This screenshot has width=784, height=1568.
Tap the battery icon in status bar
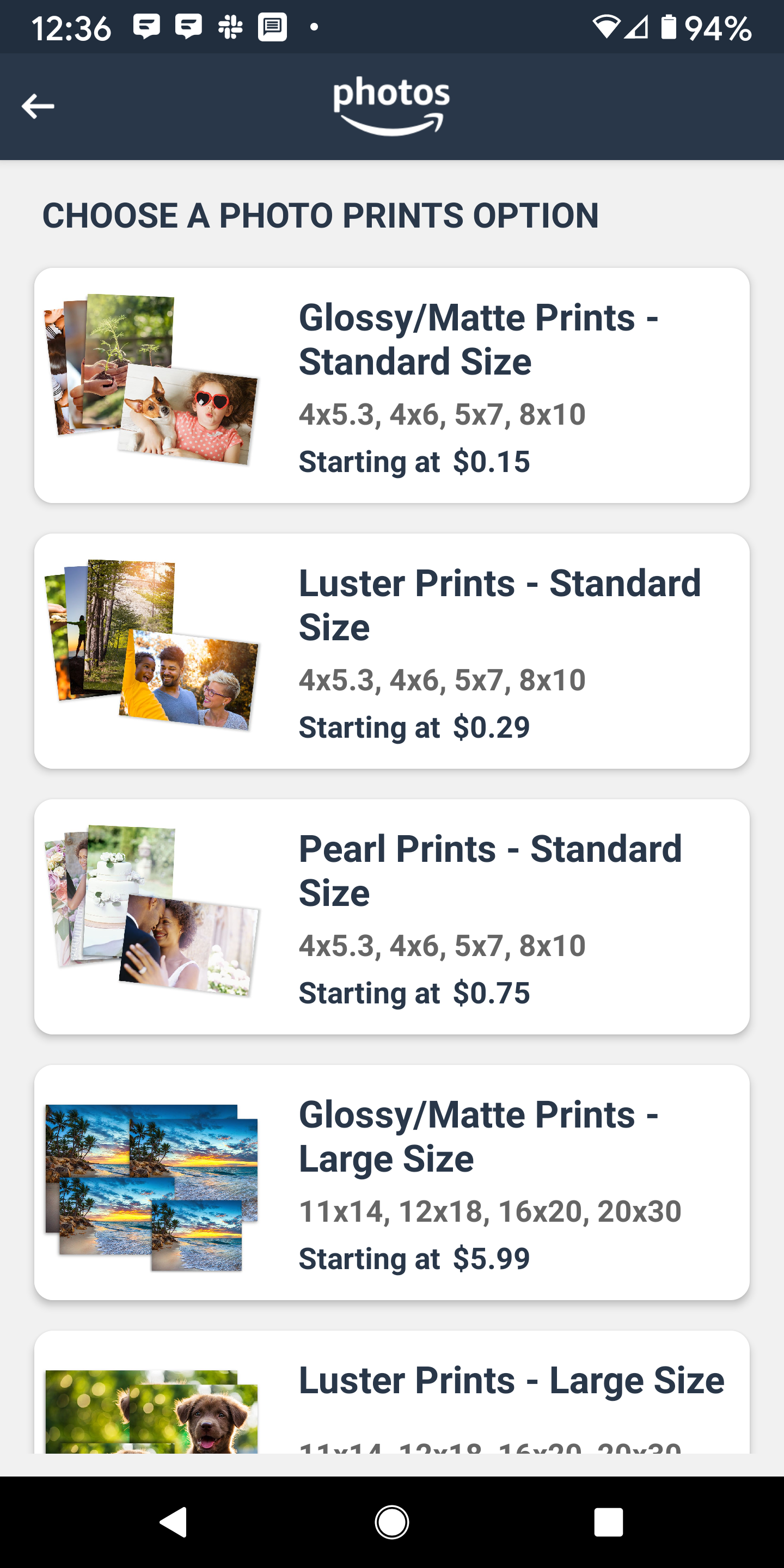pyautogui.click(x=669, y=27)
